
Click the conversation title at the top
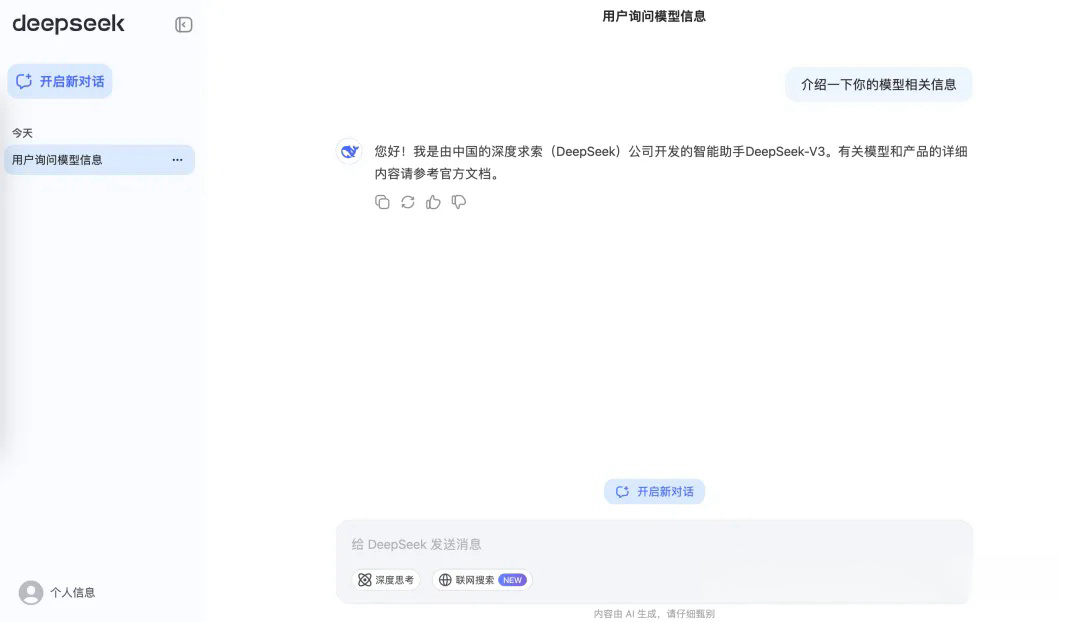pyautogui.click(x=654, y=16)
